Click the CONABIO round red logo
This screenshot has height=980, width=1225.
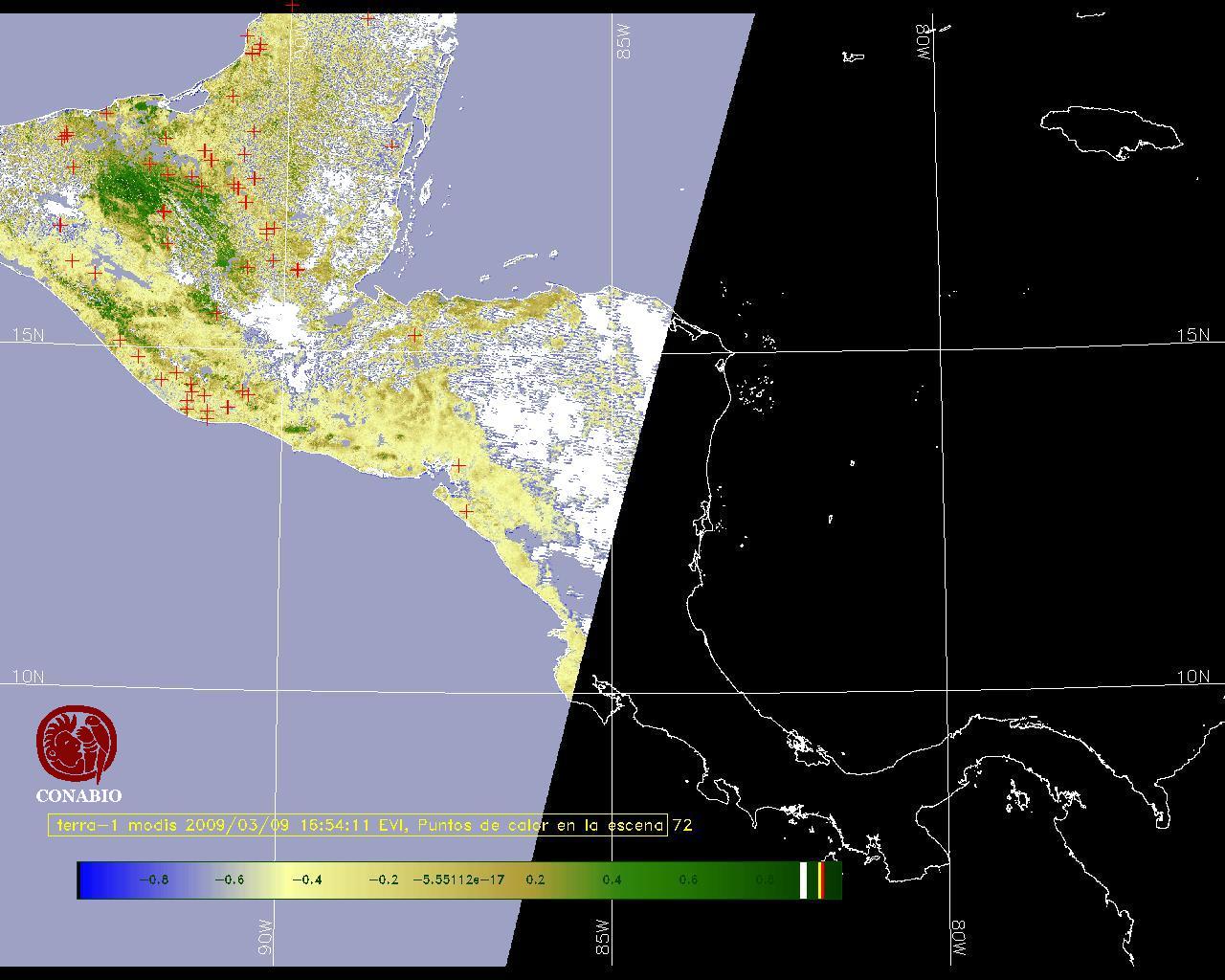pos(78,746)
